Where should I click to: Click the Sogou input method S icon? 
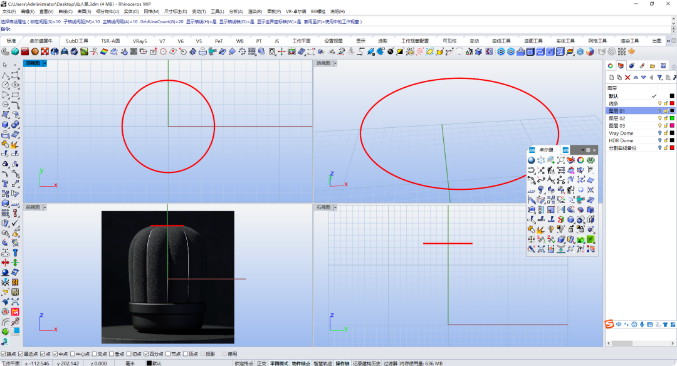click(x=609, y=324)
